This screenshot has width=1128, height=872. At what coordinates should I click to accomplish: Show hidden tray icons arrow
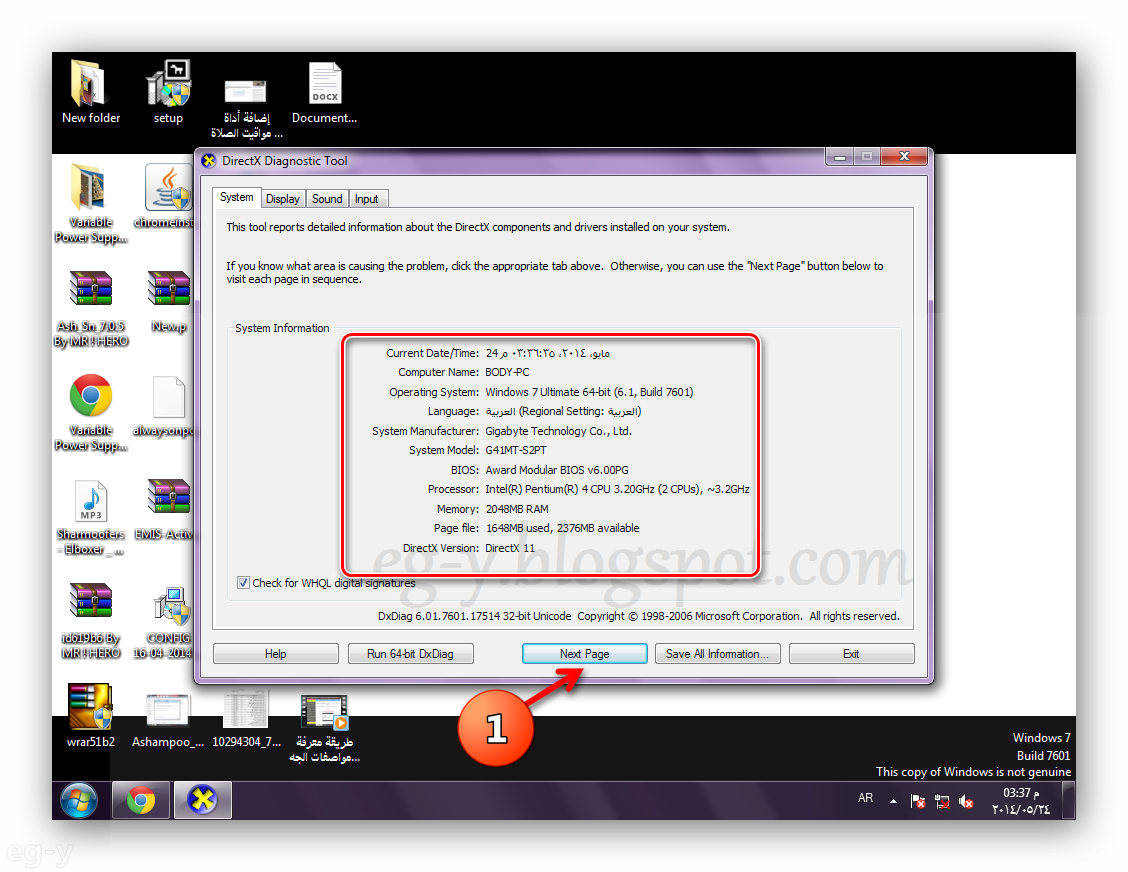pyautogui.click(x=893, y=801)
